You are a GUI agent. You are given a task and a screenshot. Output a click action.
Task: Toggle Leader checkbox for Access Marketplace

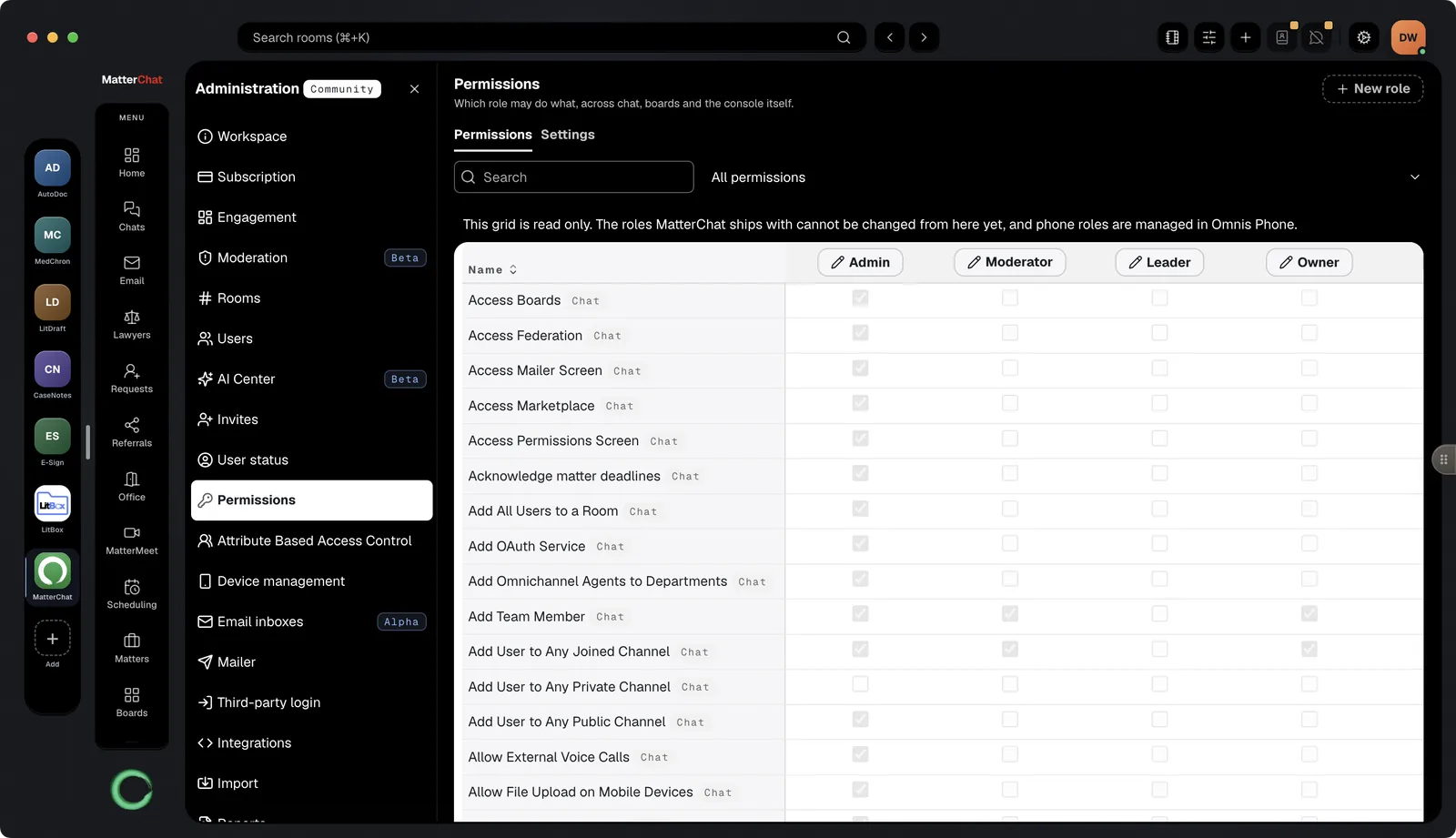point(1159,403)
